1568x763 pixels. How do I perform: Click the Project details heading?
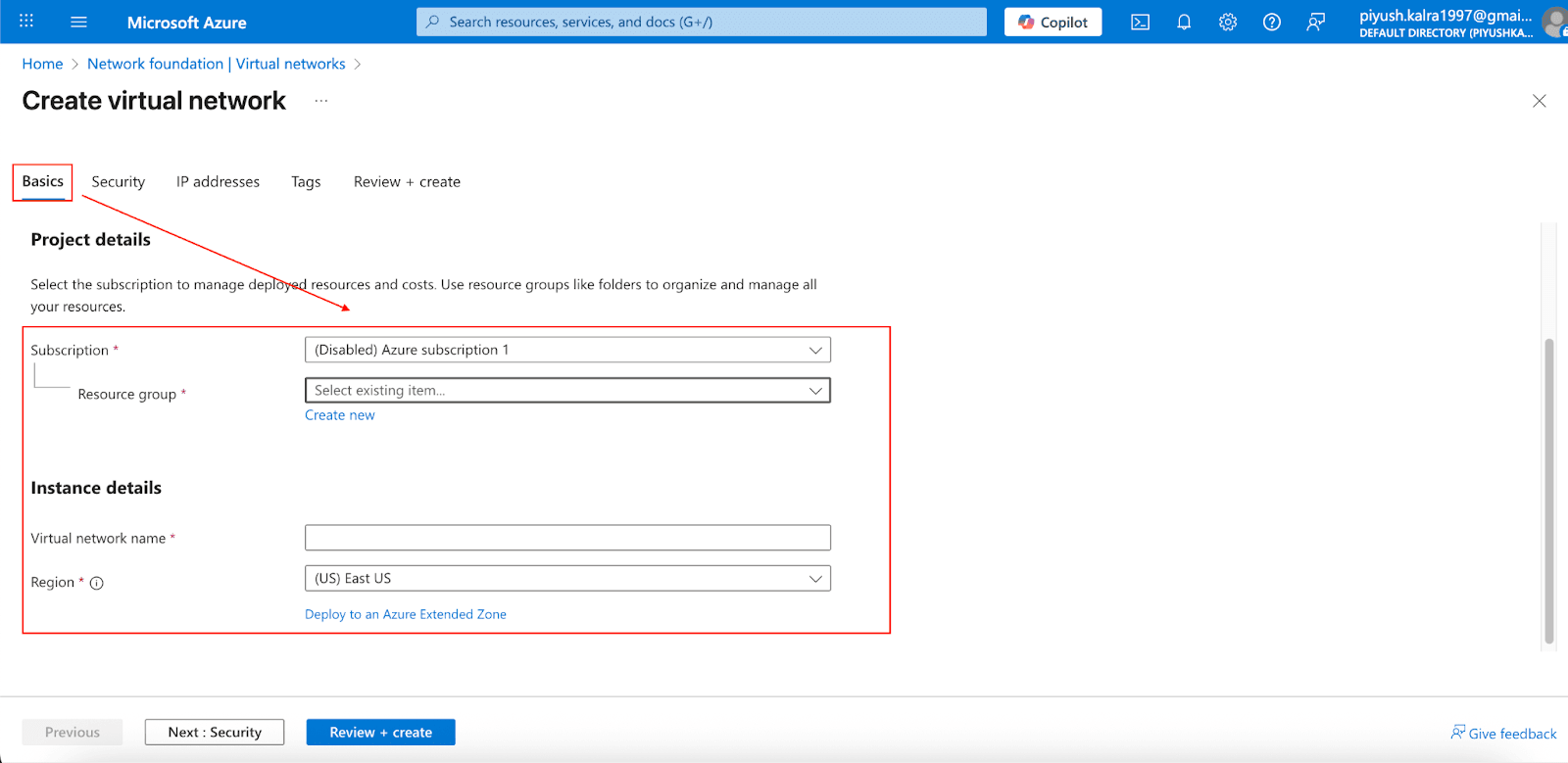pyautogui.click(x=91, y=239)
